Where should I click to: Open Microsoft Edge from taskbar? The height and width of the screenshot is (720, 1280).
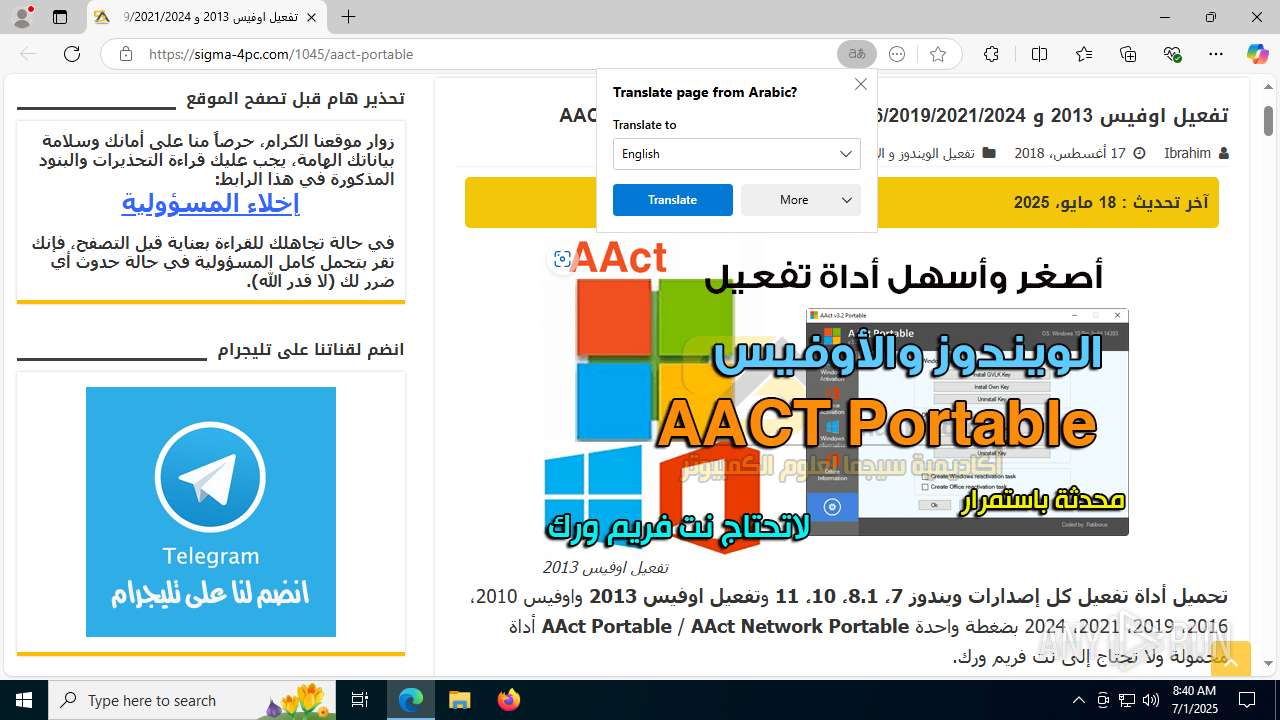[411, 700]
